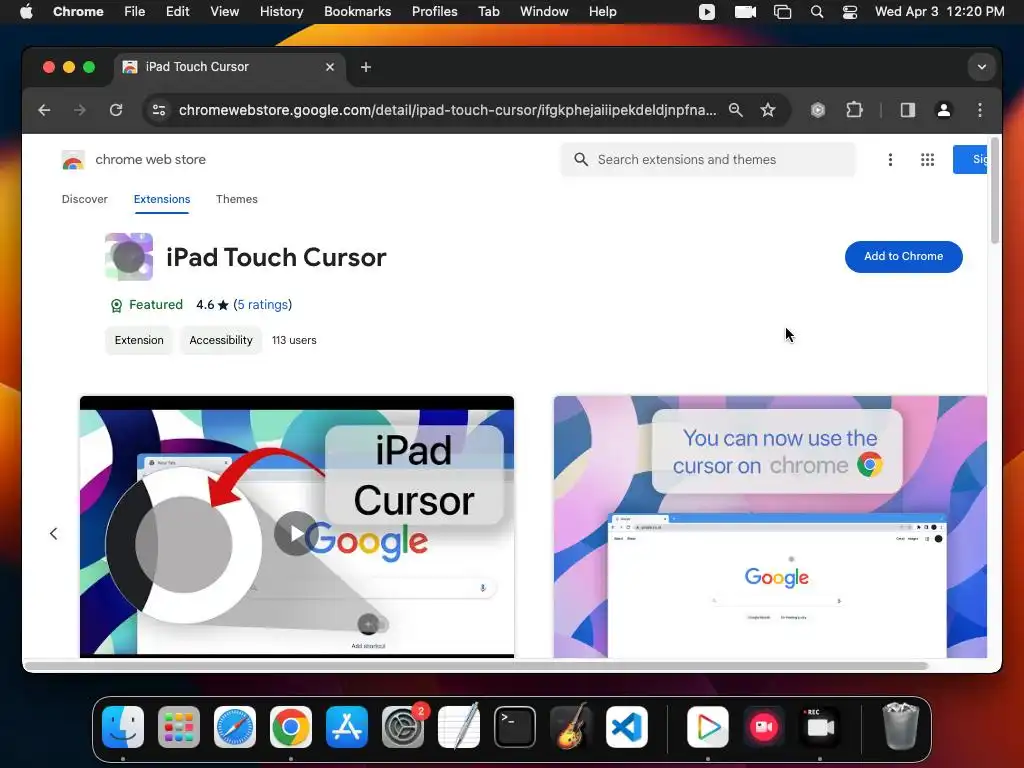Close the iPad Touch Cursor tab

330,67
